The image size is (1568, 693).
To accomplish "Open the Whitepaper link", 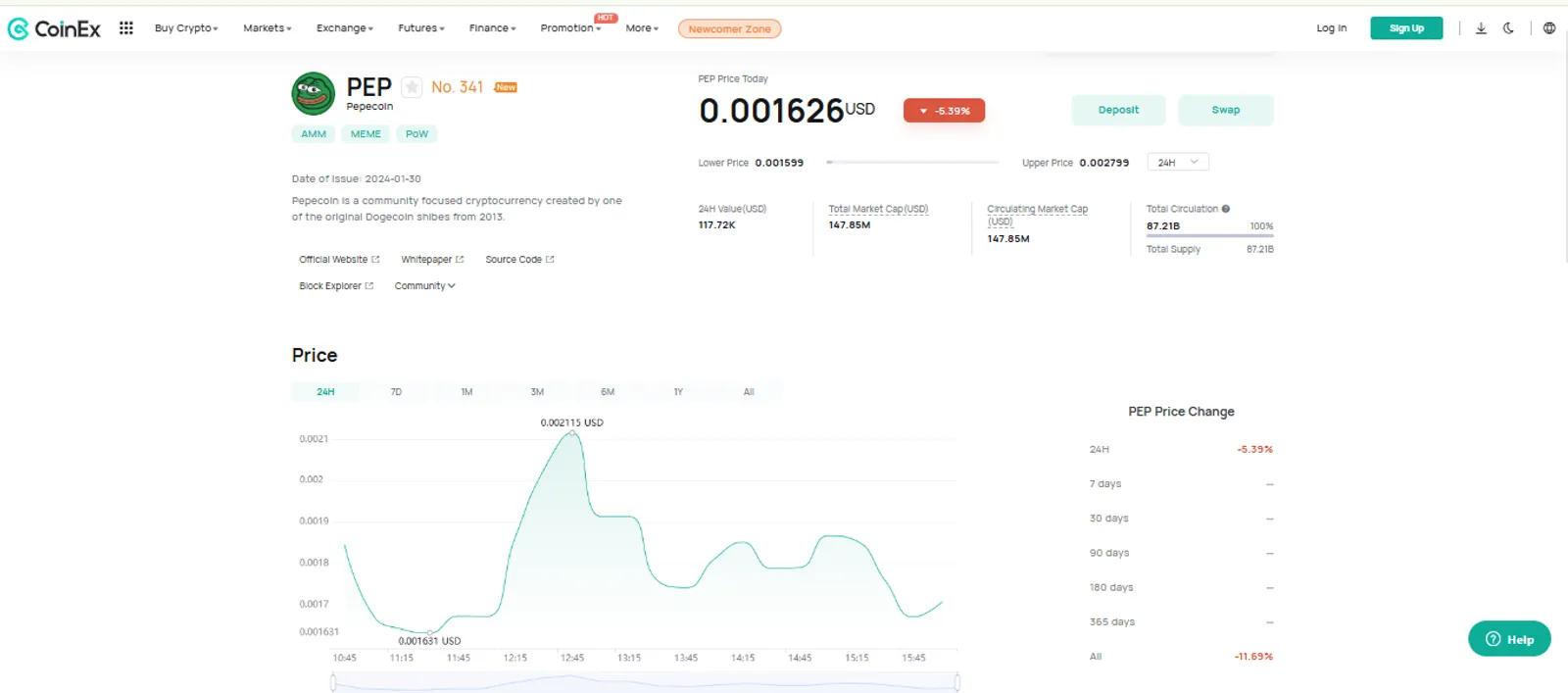I will click(x=432, y=260).
